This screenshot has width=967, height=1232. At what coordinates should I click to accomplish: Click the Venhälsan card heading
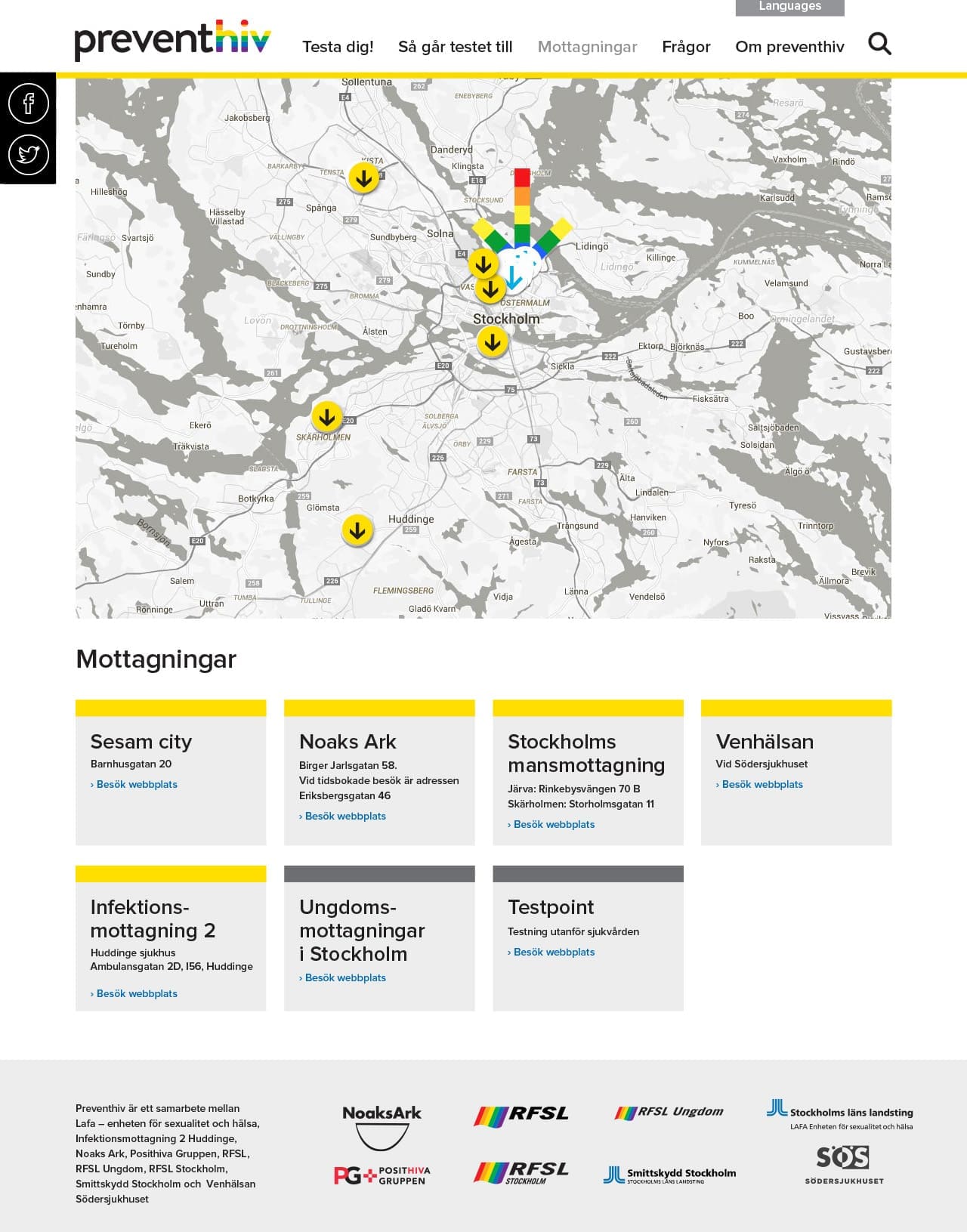pos(765,742)
